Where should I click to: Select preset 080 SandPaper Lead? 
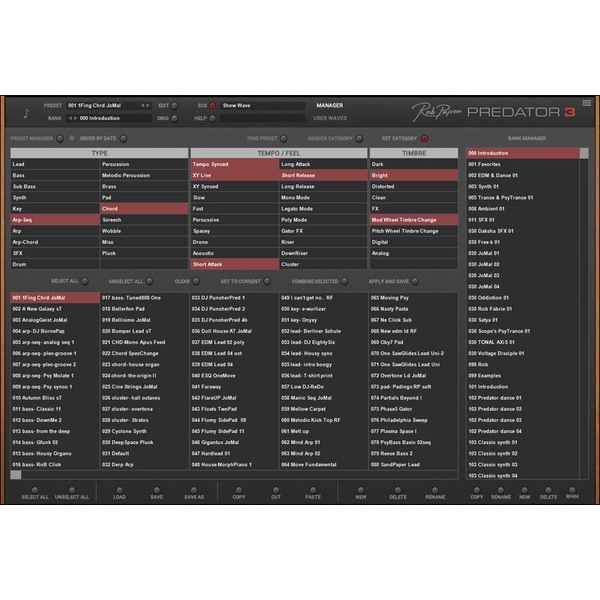pos(414,465)
